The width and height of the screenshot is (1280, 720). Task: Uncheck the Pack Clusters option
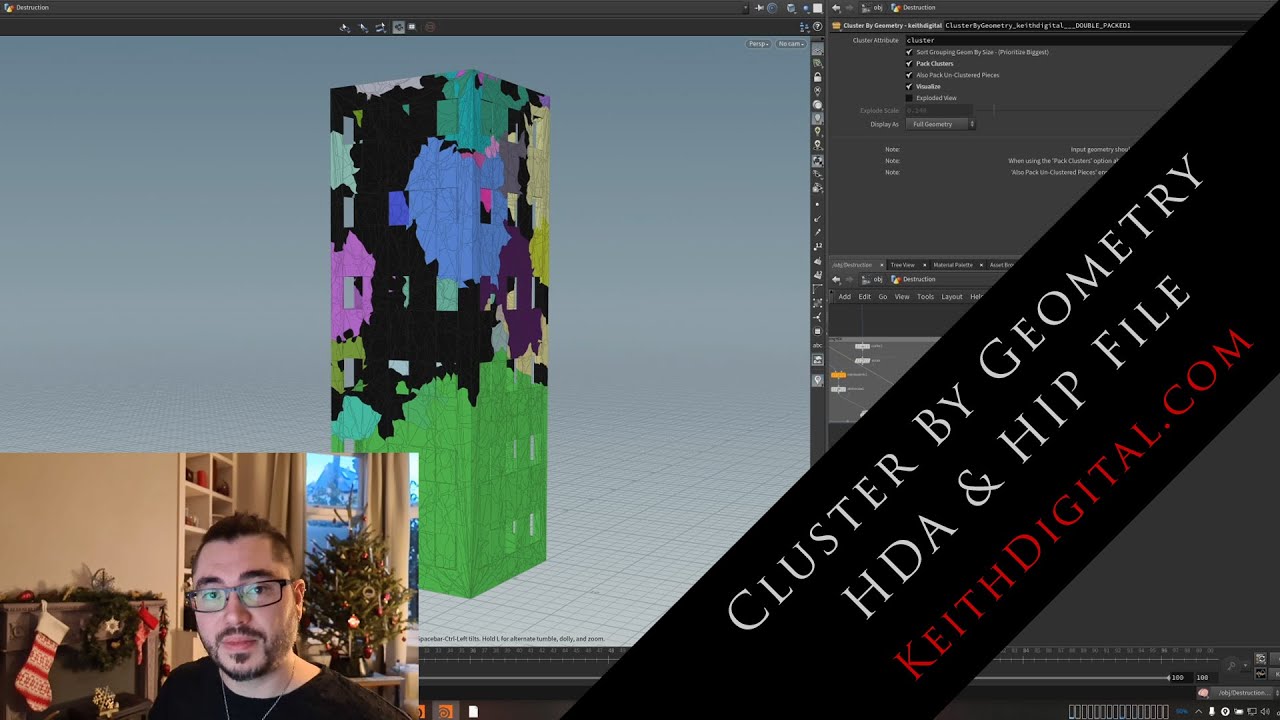(909, 63)
